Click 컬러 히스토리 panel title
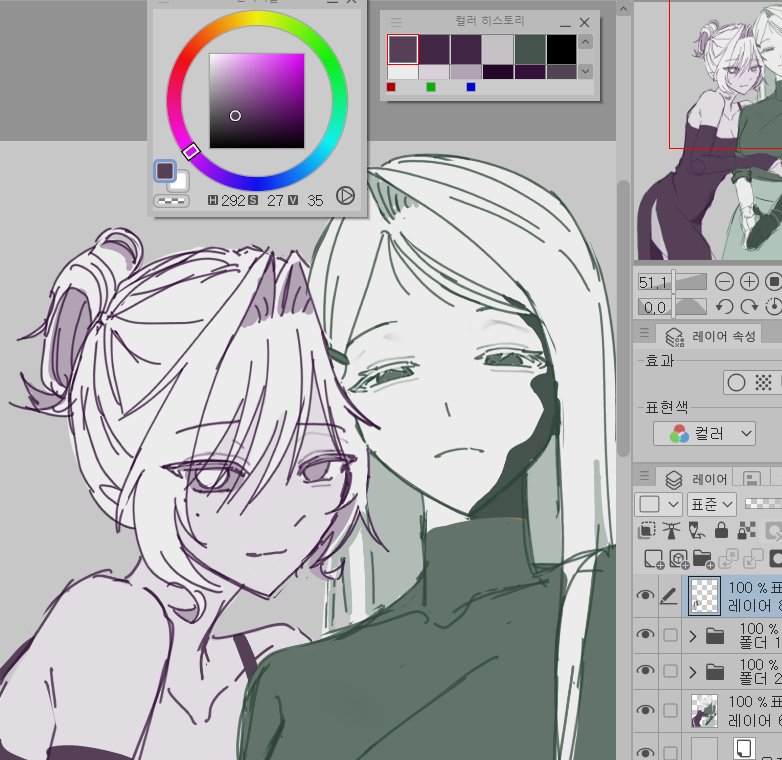The image size is (782, 760). tap(490, 21)
